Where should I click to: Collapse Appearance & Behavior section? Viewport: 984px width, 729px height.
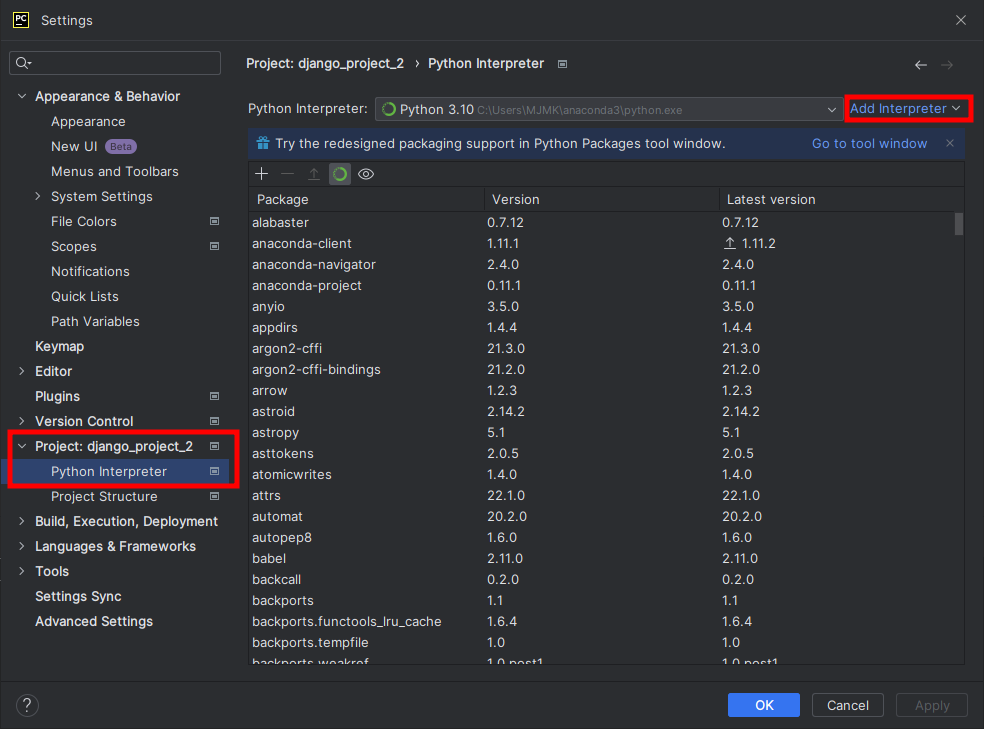22,97
